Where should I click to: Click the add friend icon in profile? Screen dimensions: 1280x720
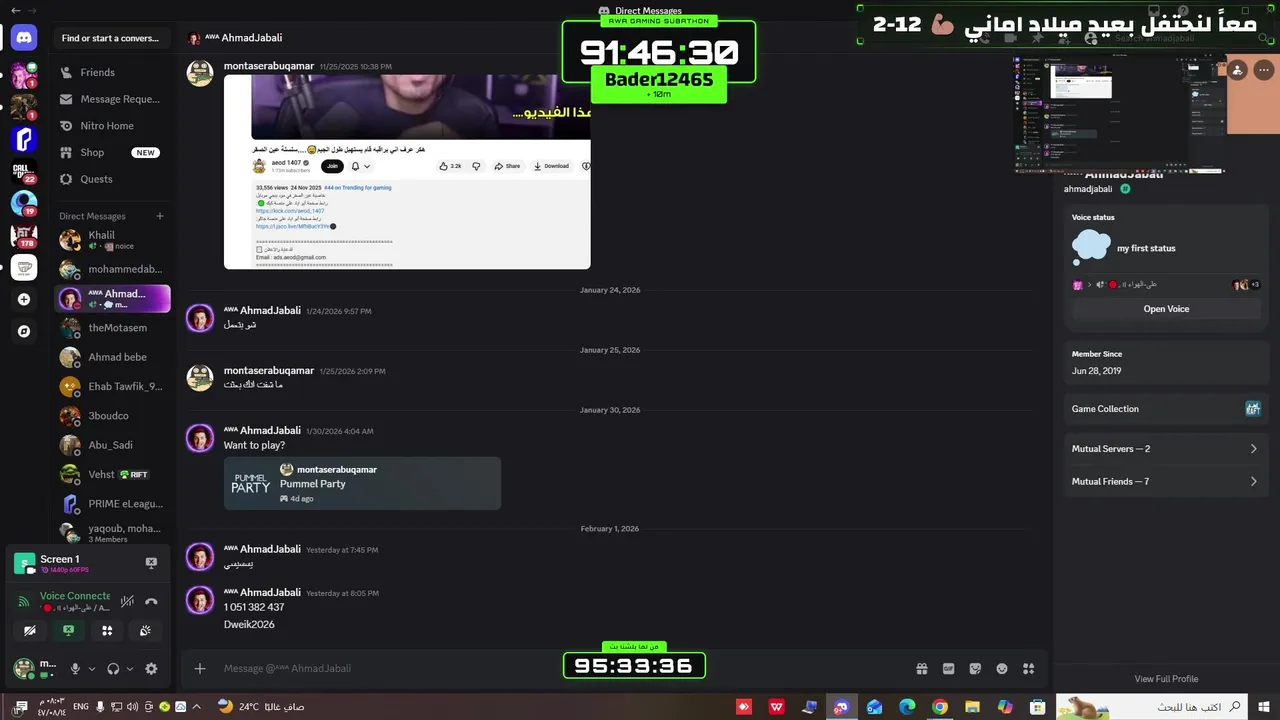(1238, 70)
